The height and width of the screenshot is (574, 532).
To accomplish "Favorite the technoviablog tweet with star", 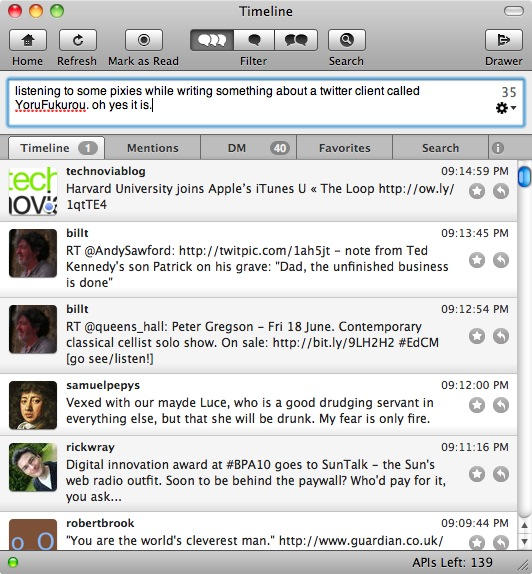I will click(x=477, y=191).
